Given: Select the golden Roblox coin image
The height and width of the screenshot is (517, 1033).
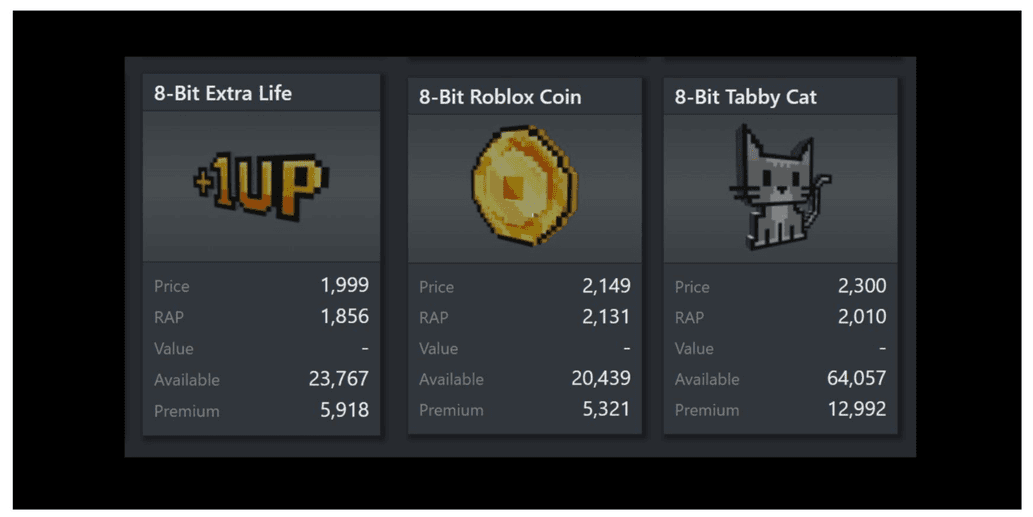Looking at the screenshot, I should coord(524,185).
